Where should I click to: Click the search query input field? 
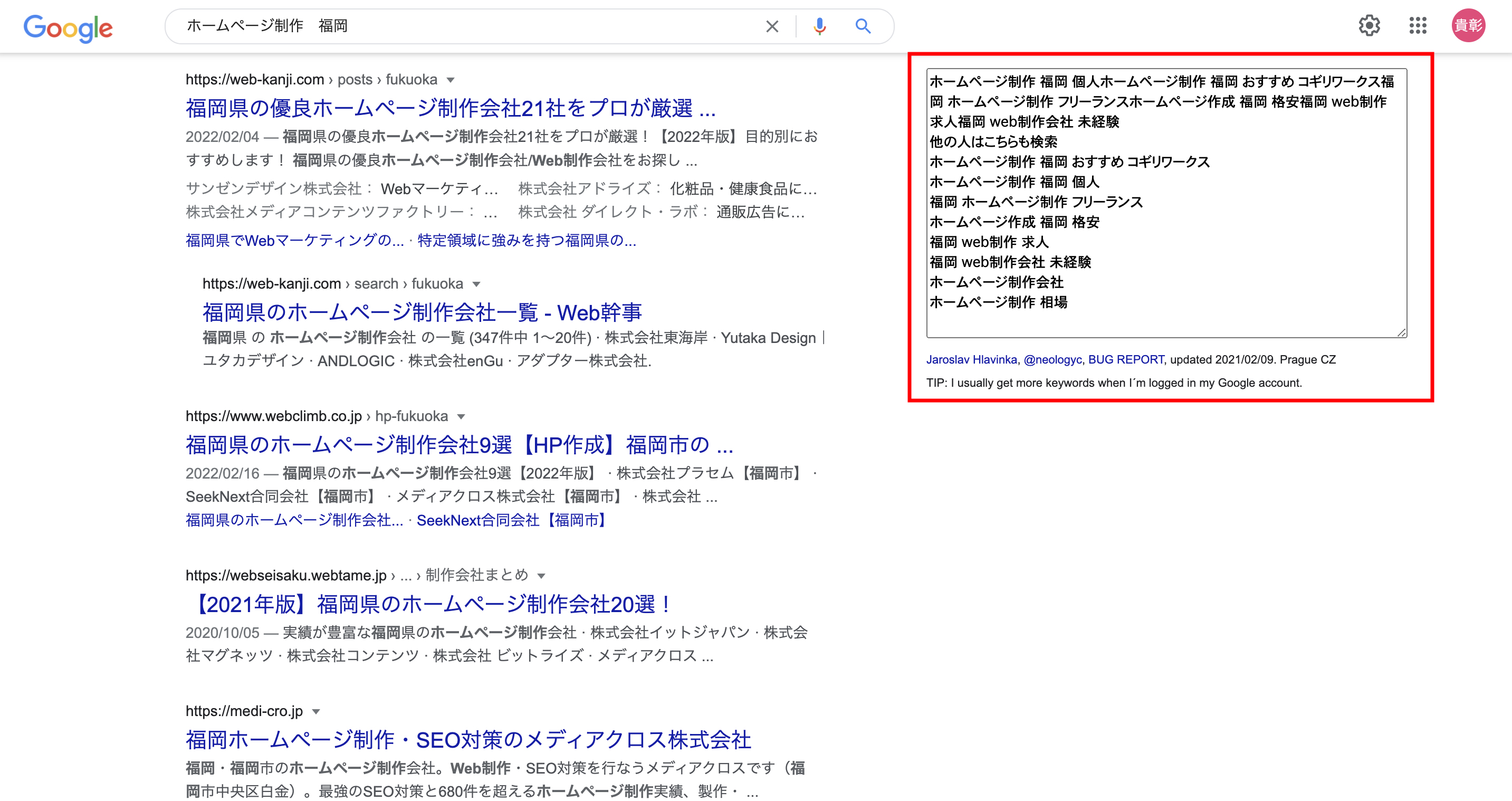click(x=470, y=26)
